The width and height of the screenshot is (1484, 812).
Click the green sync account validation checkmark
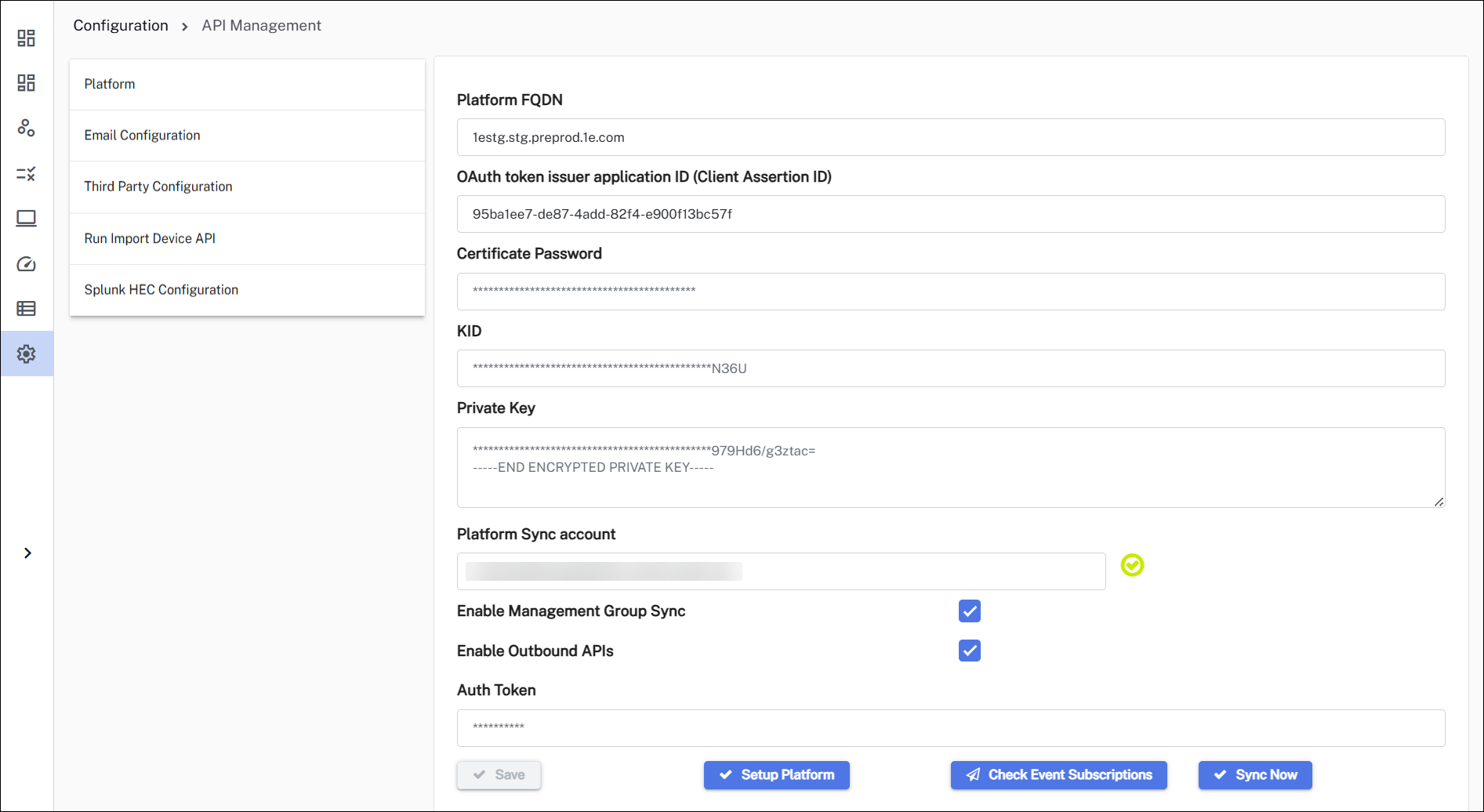pyautogui.click(x=1132, y=565)
